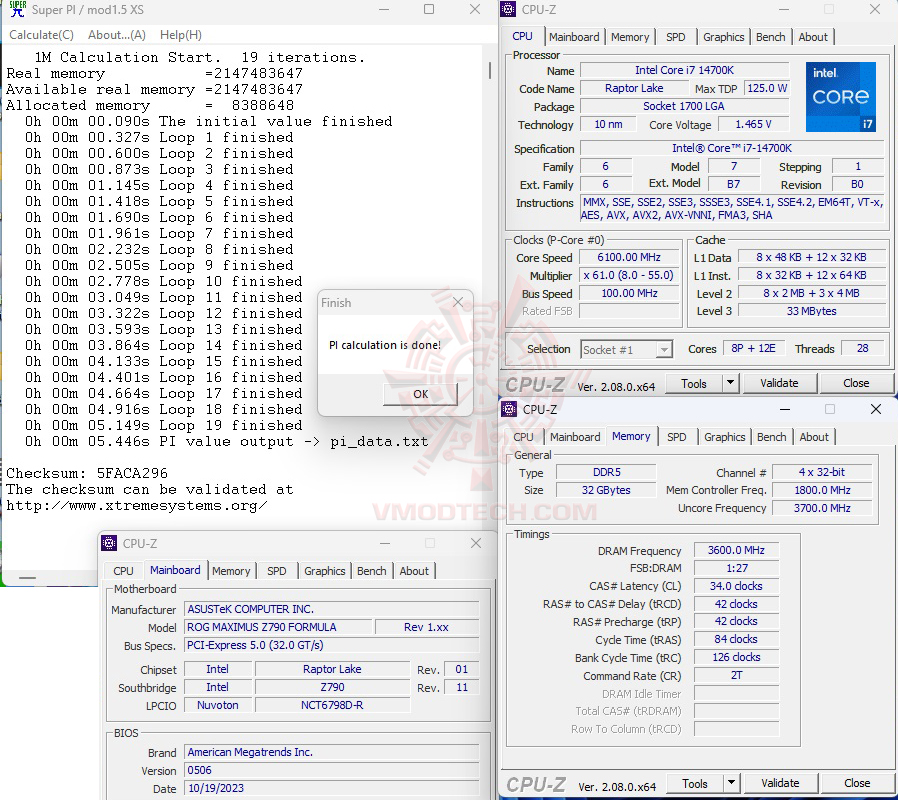The height and width of the screenshot is (800, 898).
Task: Click the BIOS Version value 0506
Action: tap(332, 770)
